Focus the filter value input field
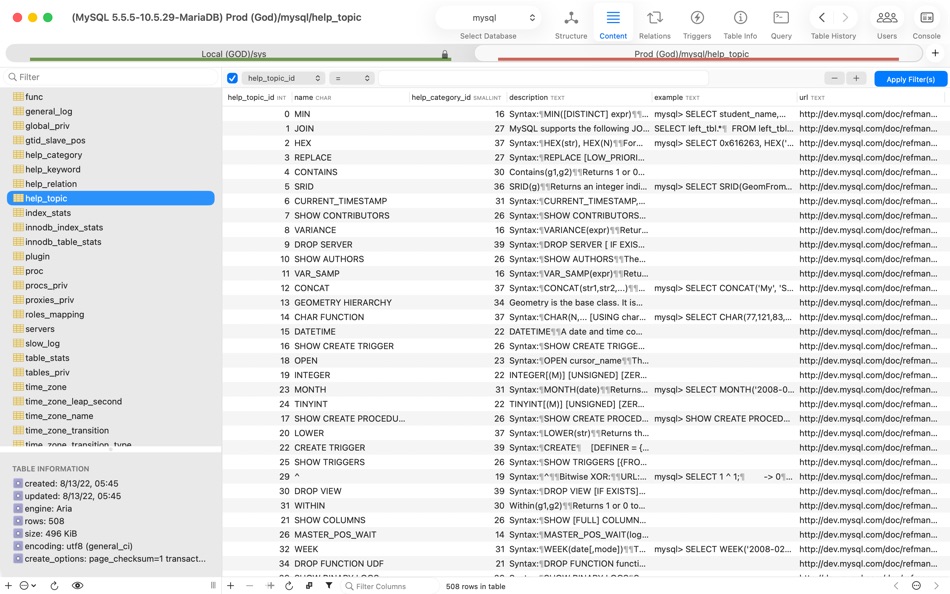950x594 pixels. point(543,78)
